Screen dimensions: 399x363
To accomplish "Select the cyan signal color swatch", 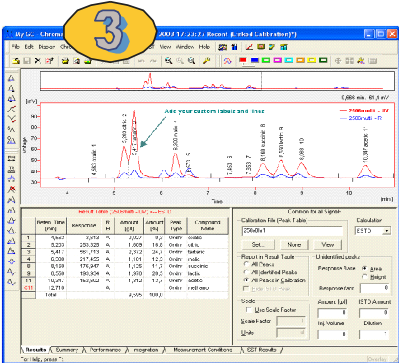I will (289, 60).
